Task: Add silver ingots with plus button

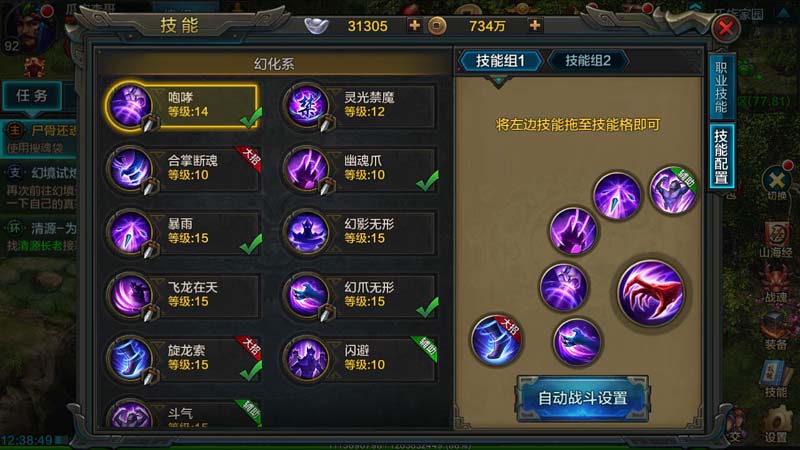Action: pos(414,25)
